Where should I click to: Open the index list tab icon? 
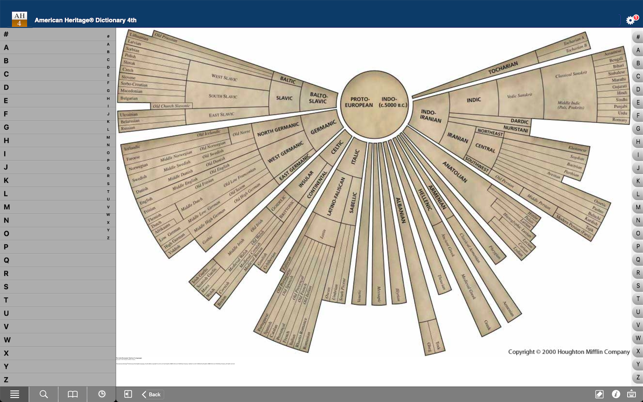14,394
